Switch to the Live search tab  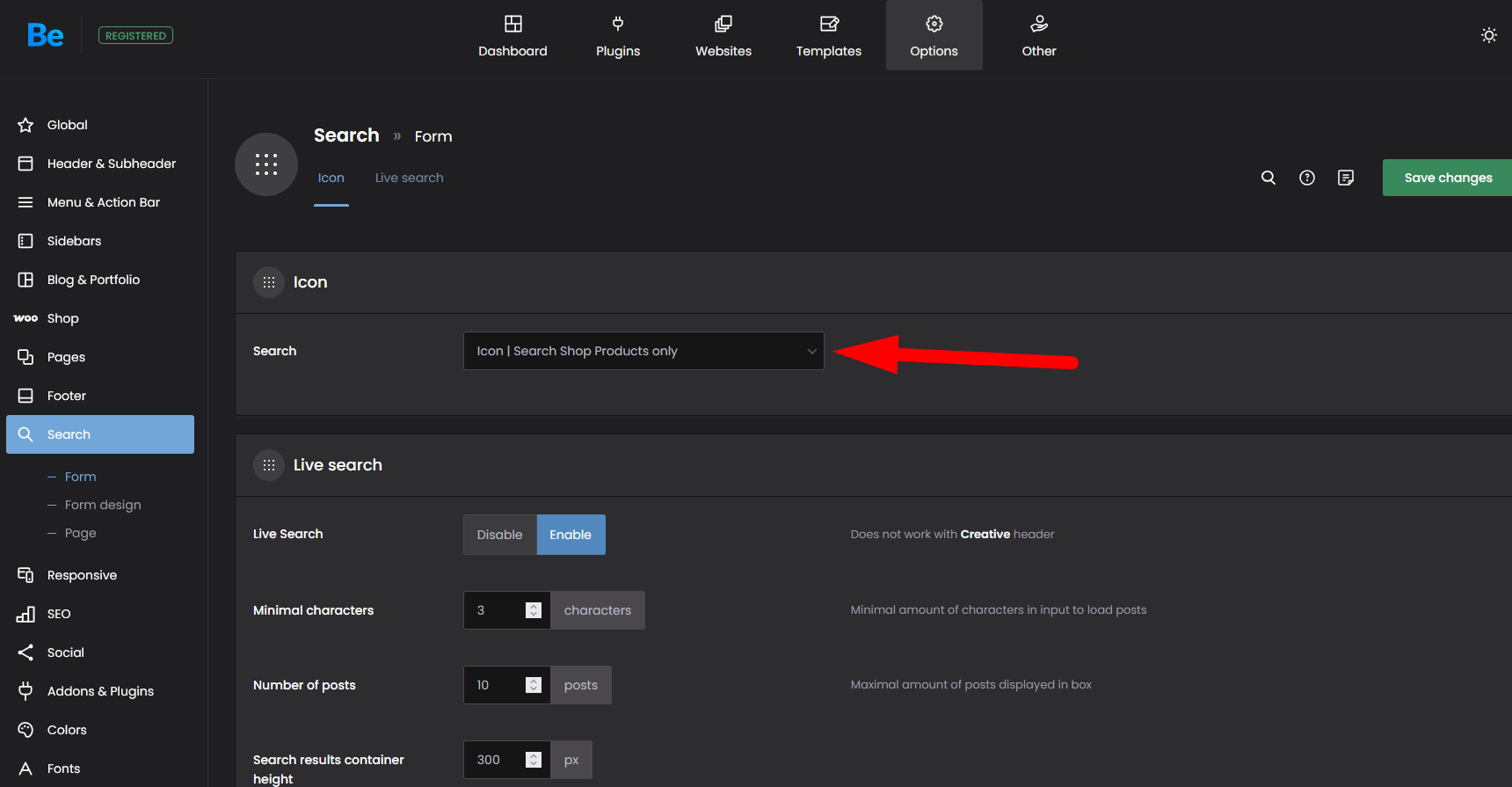click(x=409, y=178)
